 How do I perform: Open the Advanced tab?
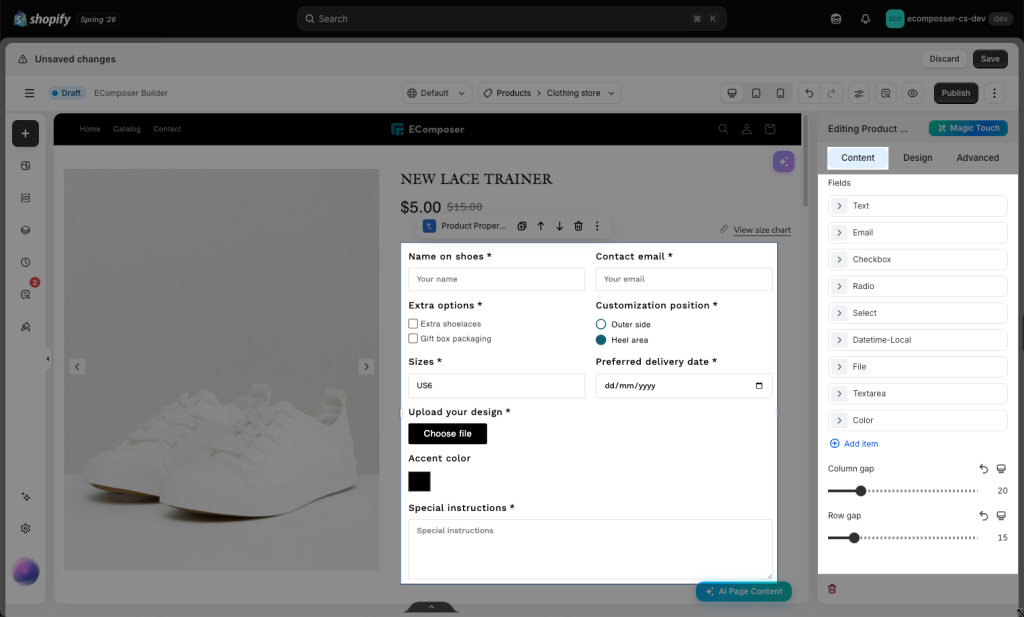click(977, 158)
